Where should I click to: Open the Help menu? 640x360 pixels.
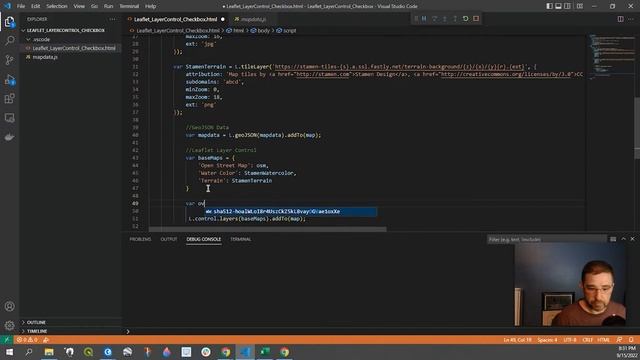coord(150,6)
